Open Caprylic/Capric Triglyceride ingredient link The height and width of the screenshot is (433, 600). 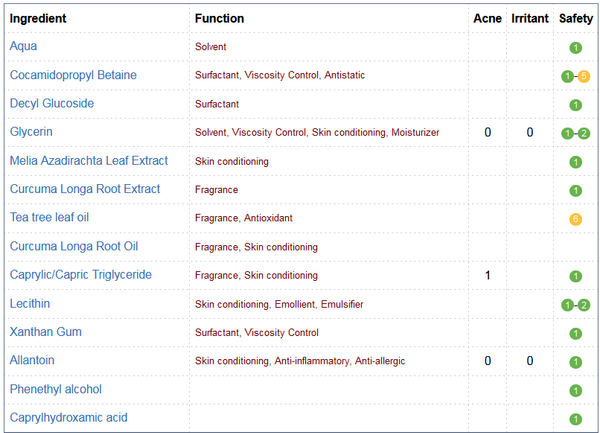(81, 275)
